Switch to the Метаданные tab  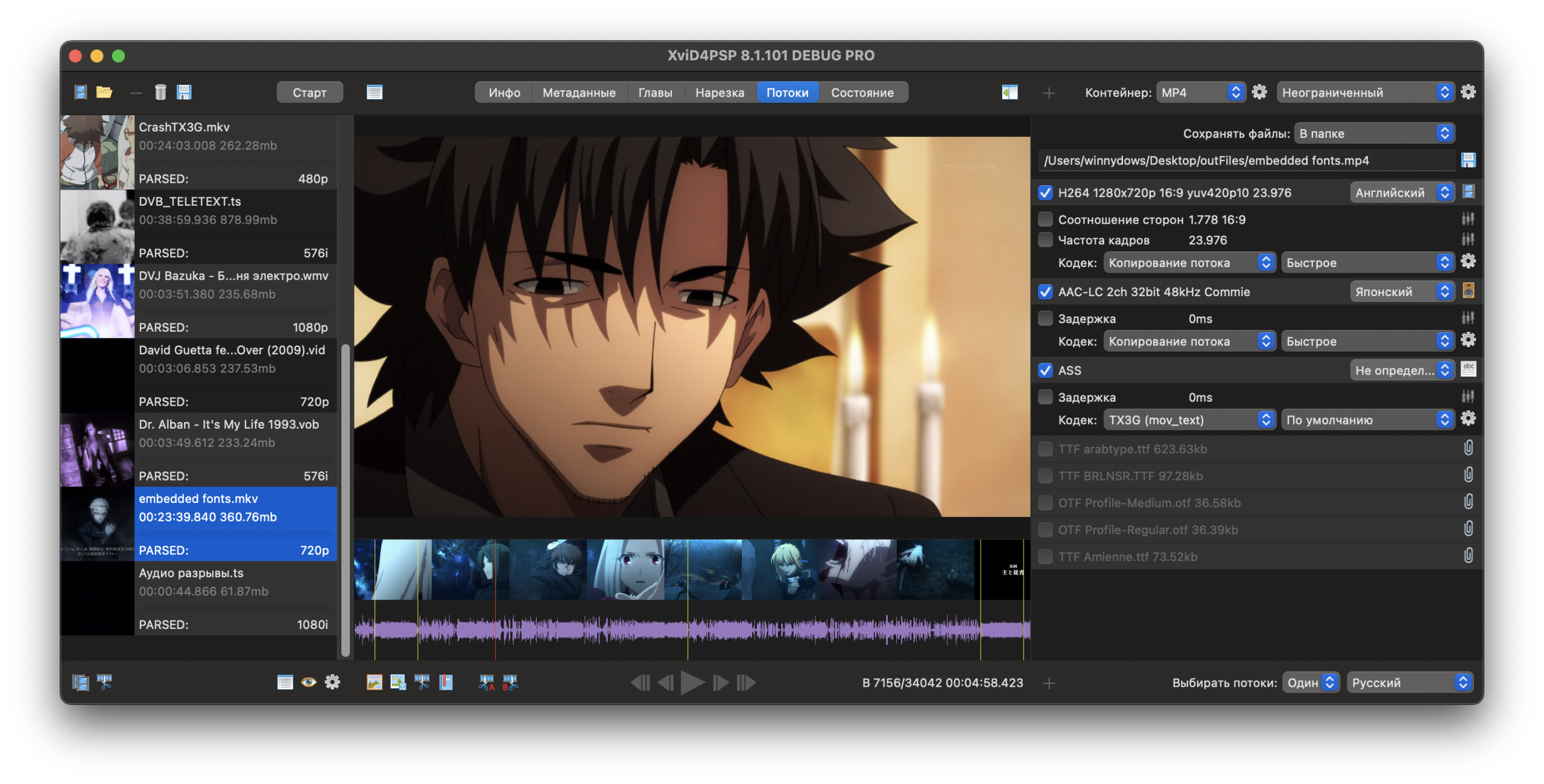click(x=579, y=92)
